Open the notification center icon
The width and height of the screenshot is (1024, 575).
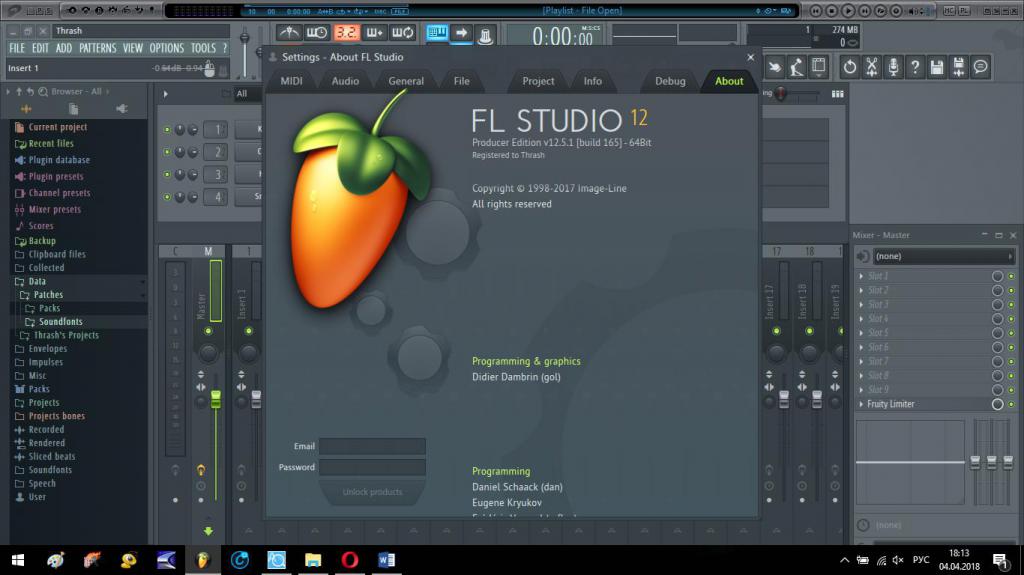(x=1000, y=560)
